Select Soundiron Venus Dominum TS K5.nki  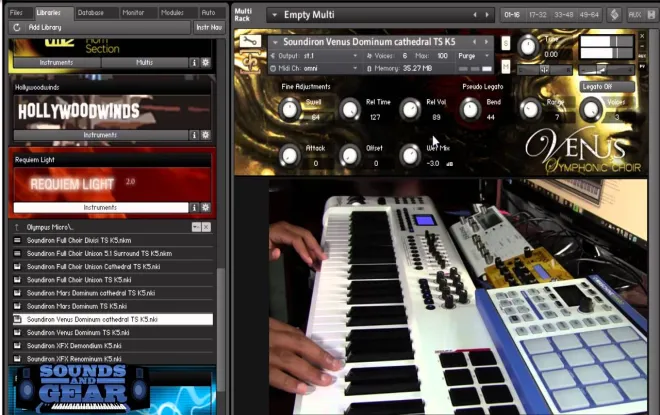click(113, 333)
